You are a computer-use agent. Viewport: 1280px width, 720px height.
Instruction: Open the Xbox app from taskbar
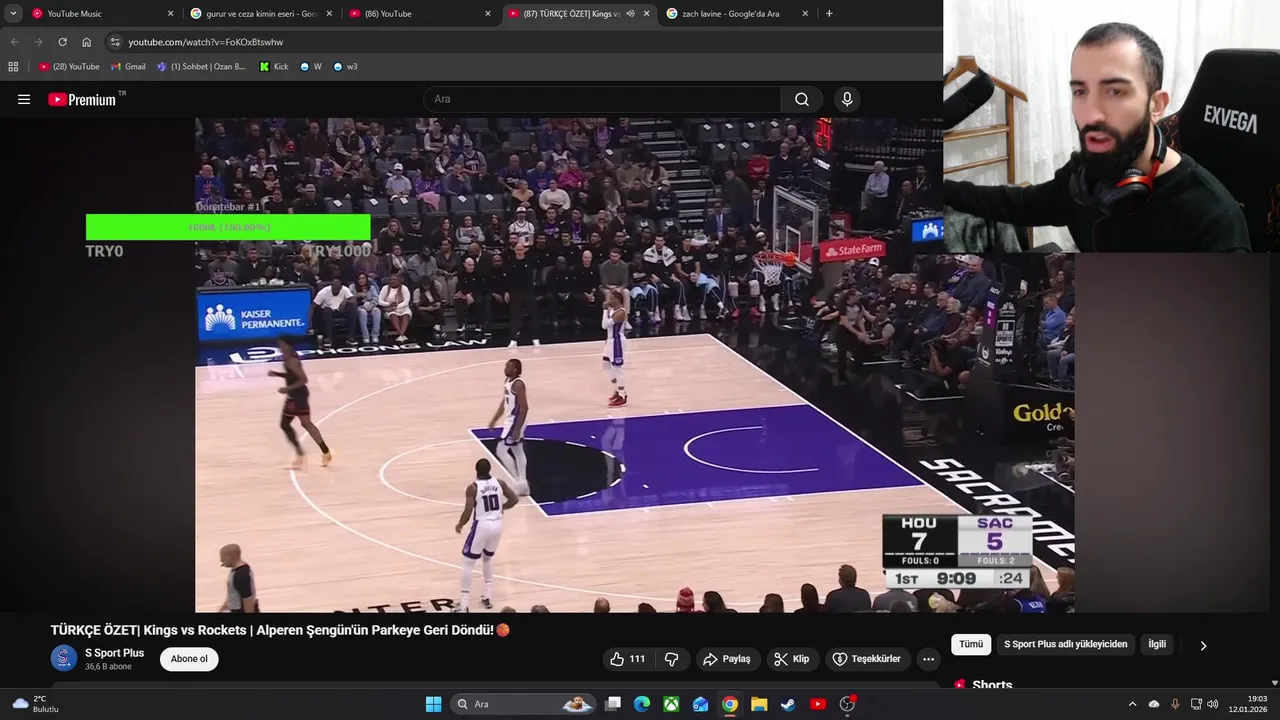[x=671, y=704]
